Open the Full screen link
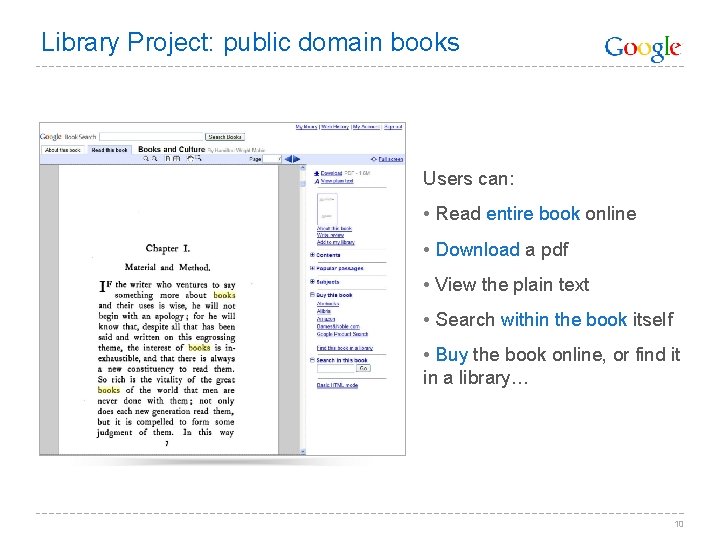Image resolution: width=720 pixels, height=540 pixels. point(391,159)
